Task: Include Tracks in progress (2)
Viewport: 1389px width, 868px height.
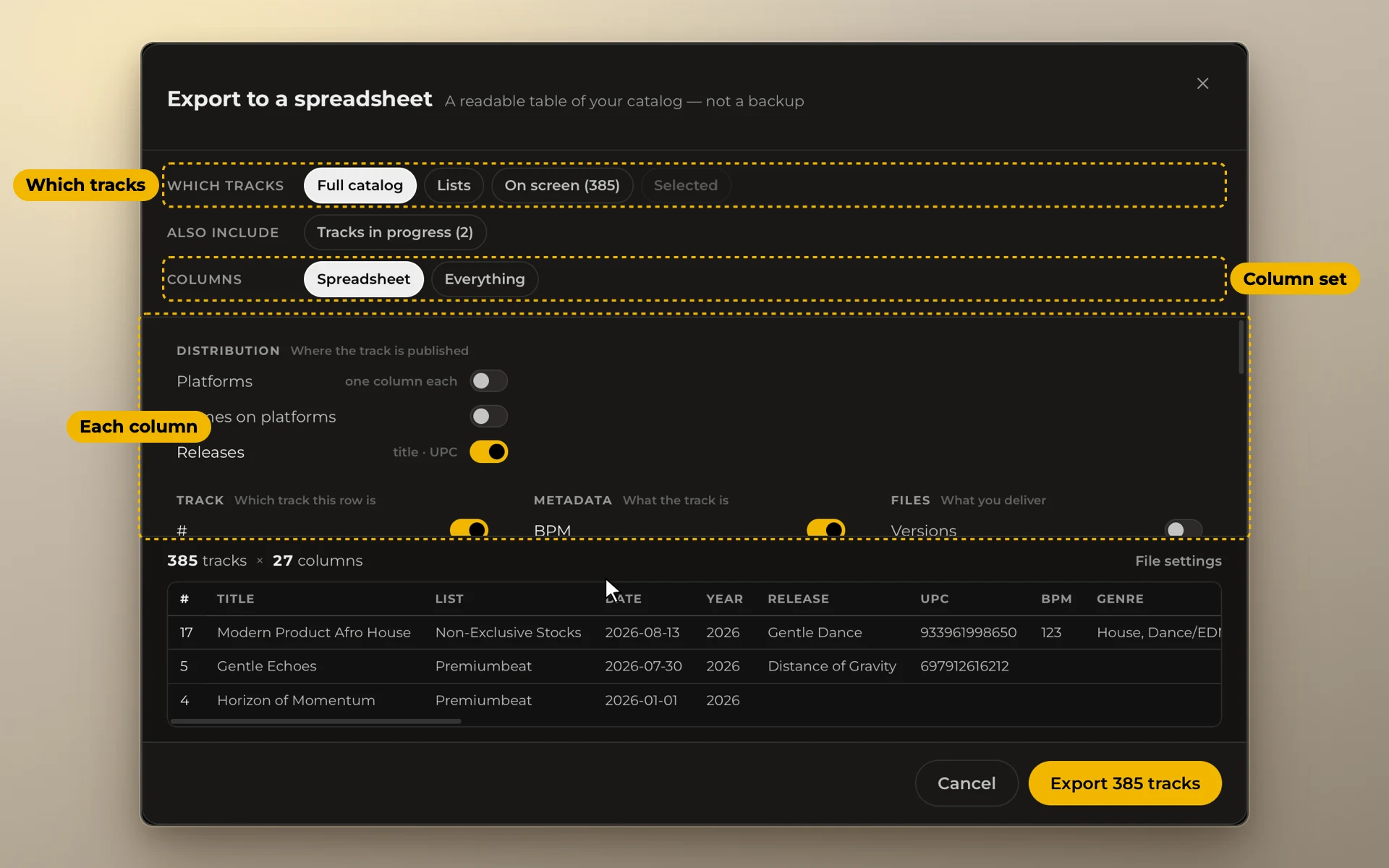Action: [x=395, y=232]
